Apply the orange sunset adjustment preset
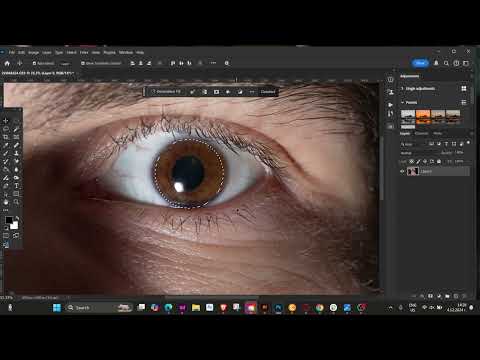This screenshot has width=480, height=360. point(423,117)
